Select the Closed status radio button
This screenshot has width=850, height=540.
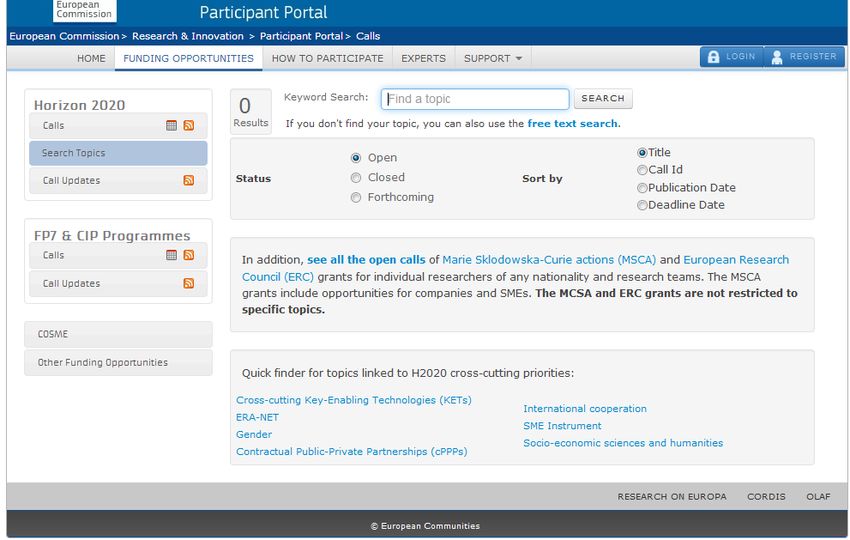[x=356, y=178]
